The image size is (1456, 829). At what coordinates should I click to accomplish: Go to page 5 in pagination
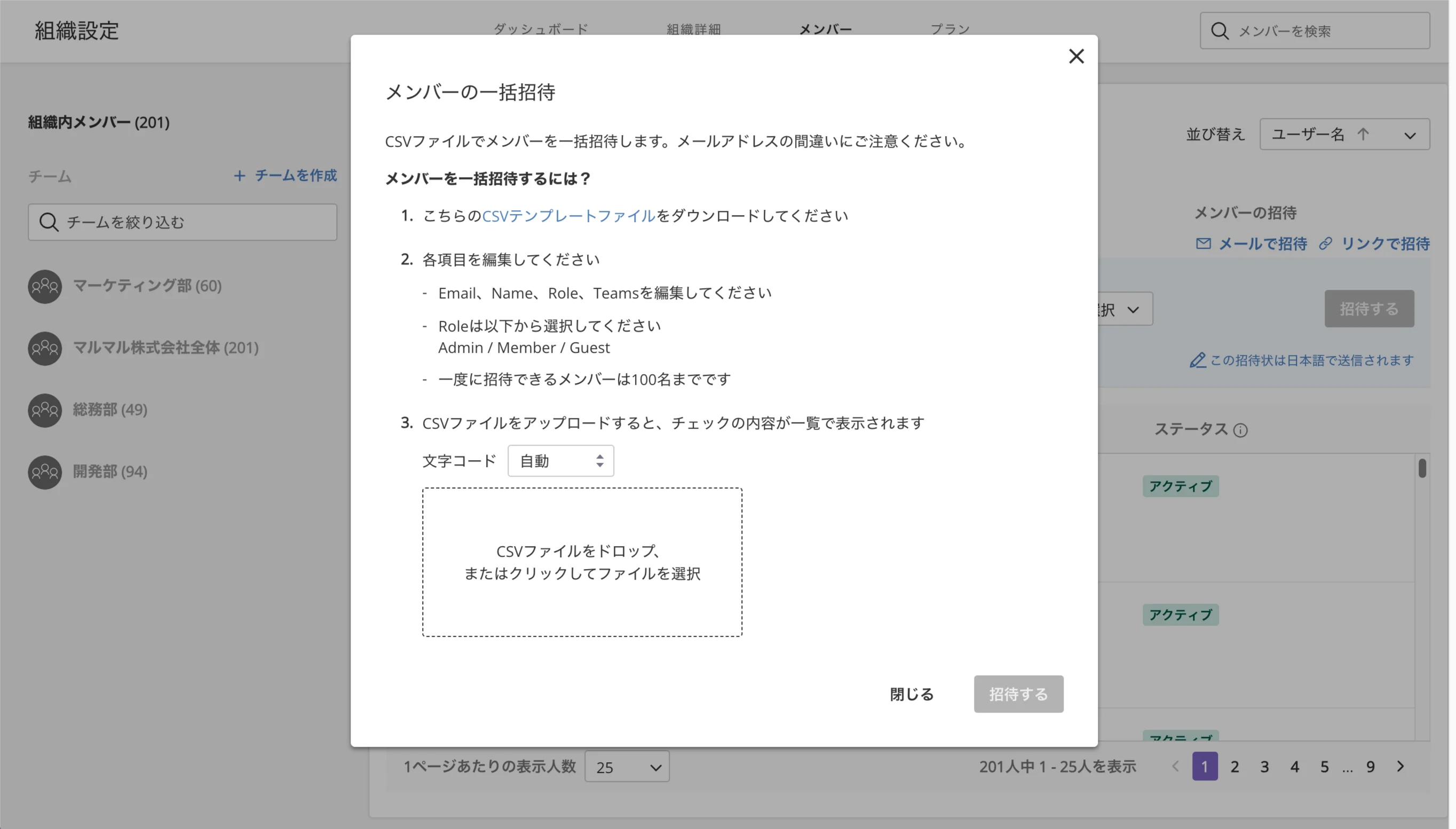click(x=1325, y=767)
